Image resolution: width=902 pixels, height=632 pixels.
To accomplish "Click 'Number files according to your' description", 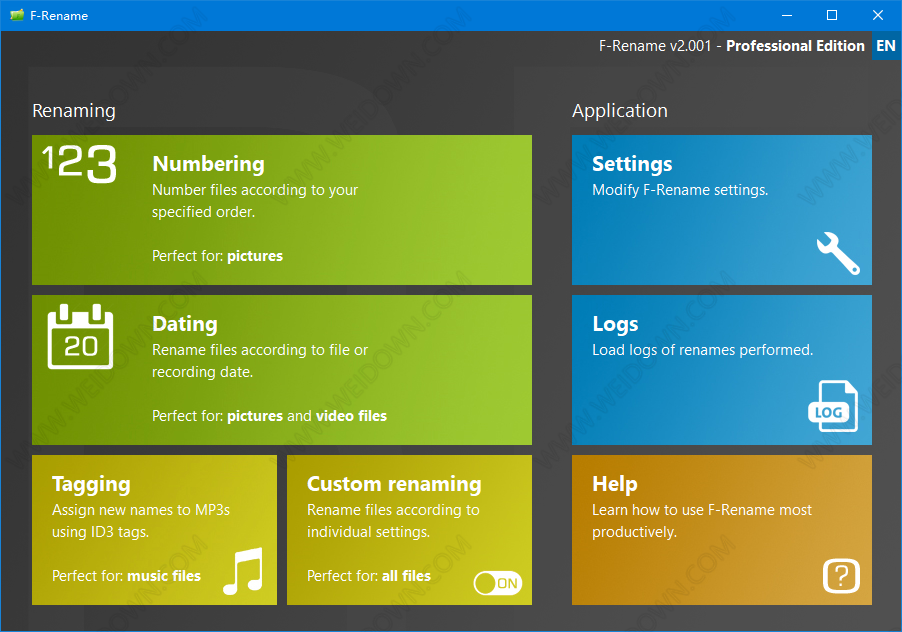I will [x=255, y=201].
